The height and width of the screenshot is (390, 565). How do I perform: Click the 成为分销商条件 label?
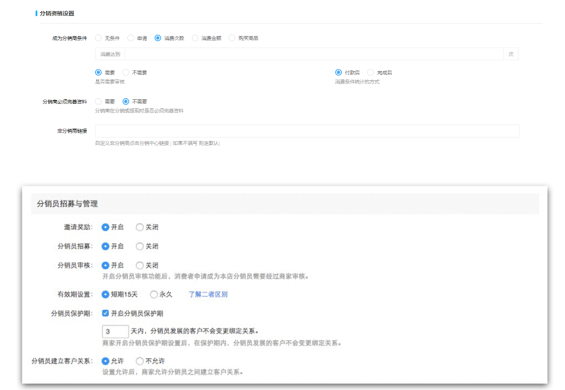[x=70, y=38]
